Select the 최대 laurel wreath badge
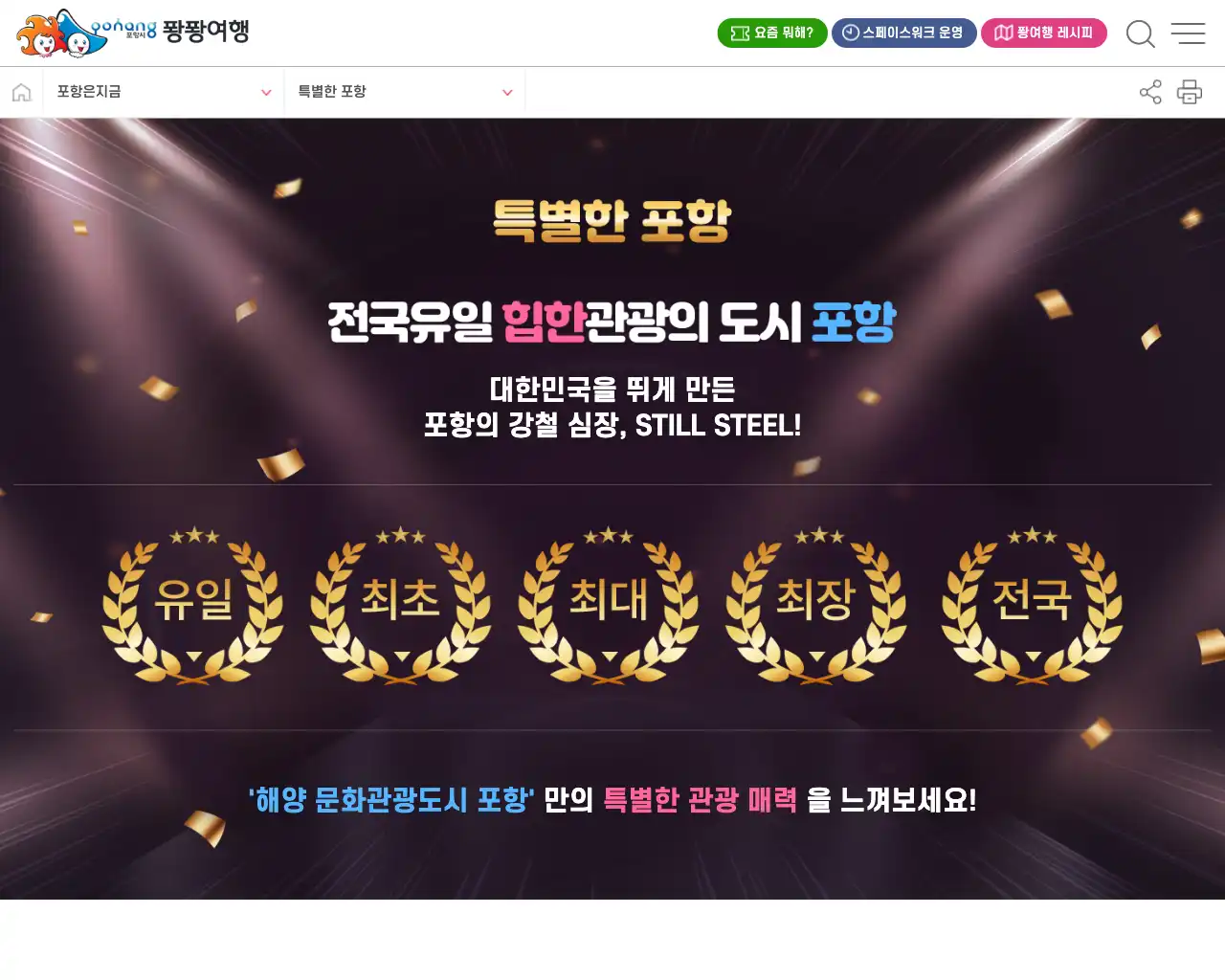Viewport: 1225px width, 980px height. [608, 603]
